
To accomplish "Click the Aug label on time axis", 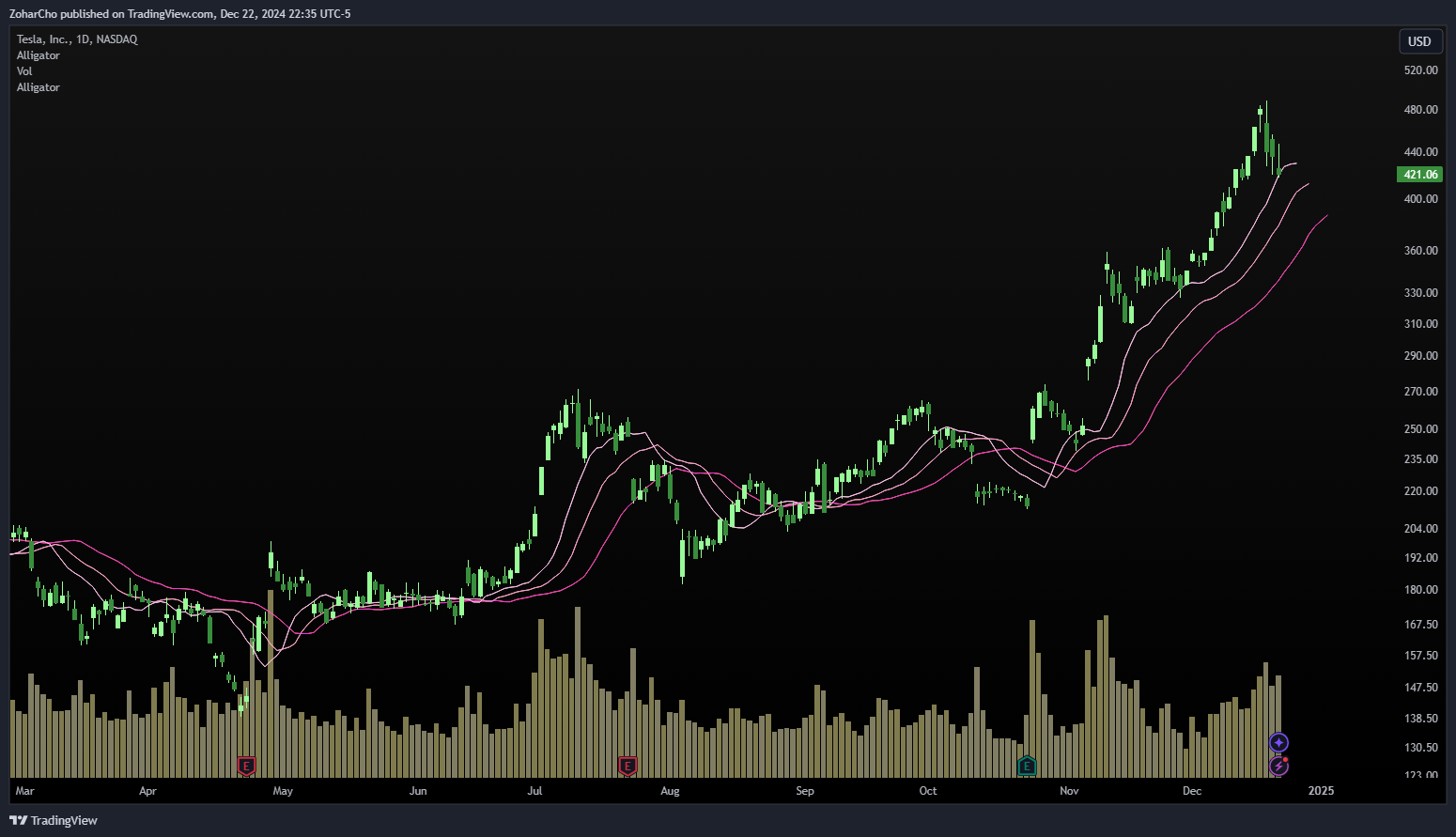I will [x=670, y=791].
